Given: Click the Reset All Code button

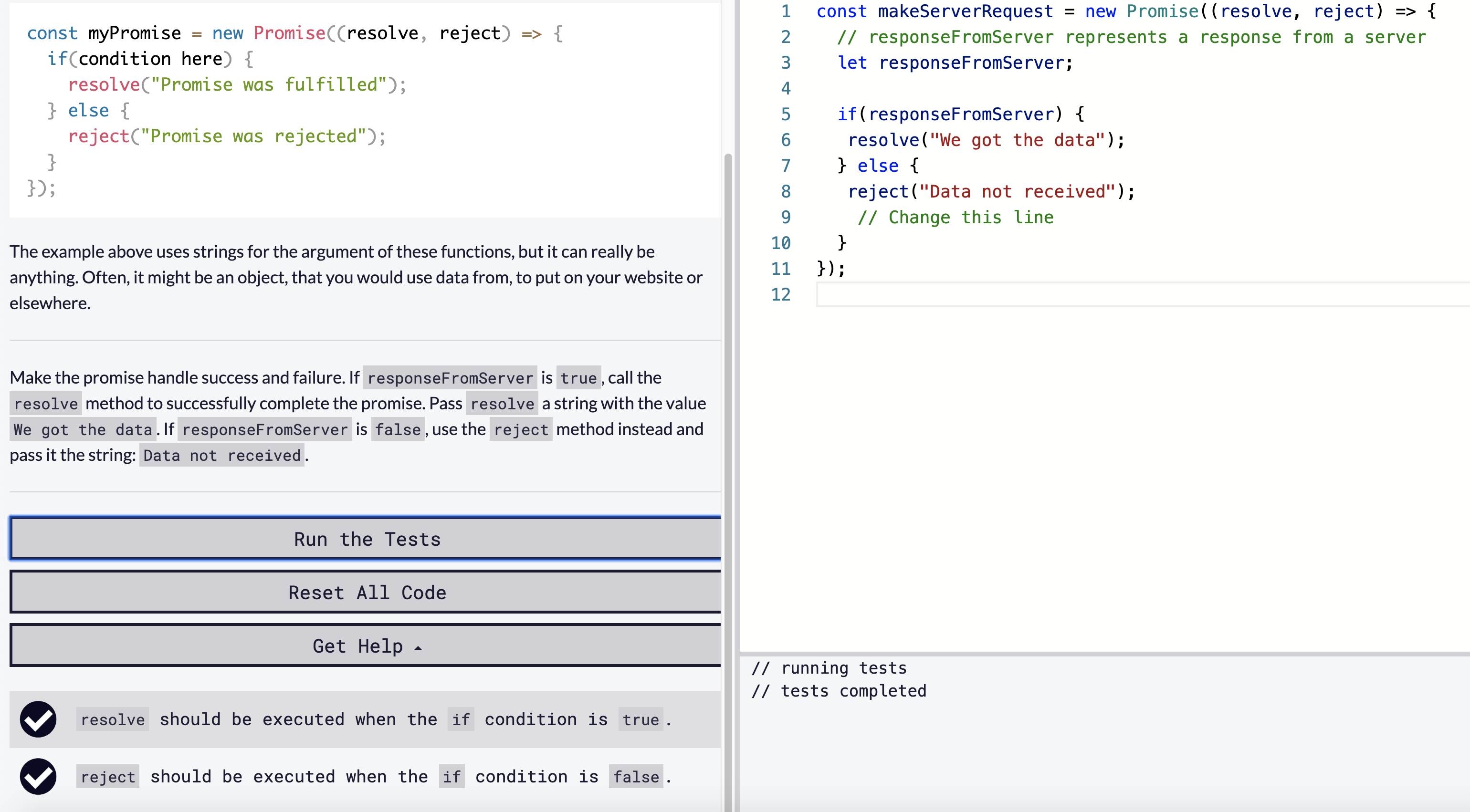Looking at the screenshot, I should click(x=367, y=593).
